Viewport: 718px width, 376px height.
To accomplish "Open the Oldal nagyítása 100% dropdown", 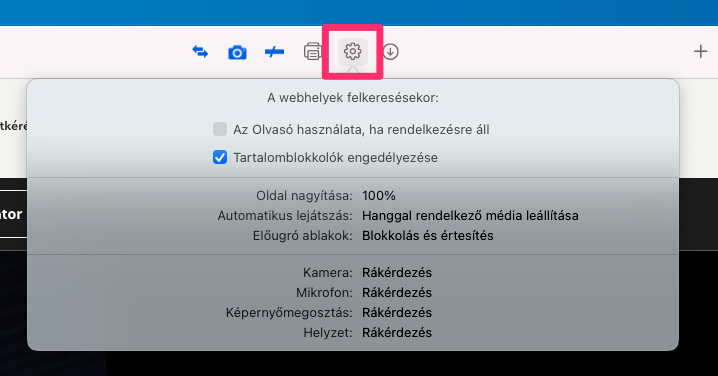I will (x=379, y=196).
